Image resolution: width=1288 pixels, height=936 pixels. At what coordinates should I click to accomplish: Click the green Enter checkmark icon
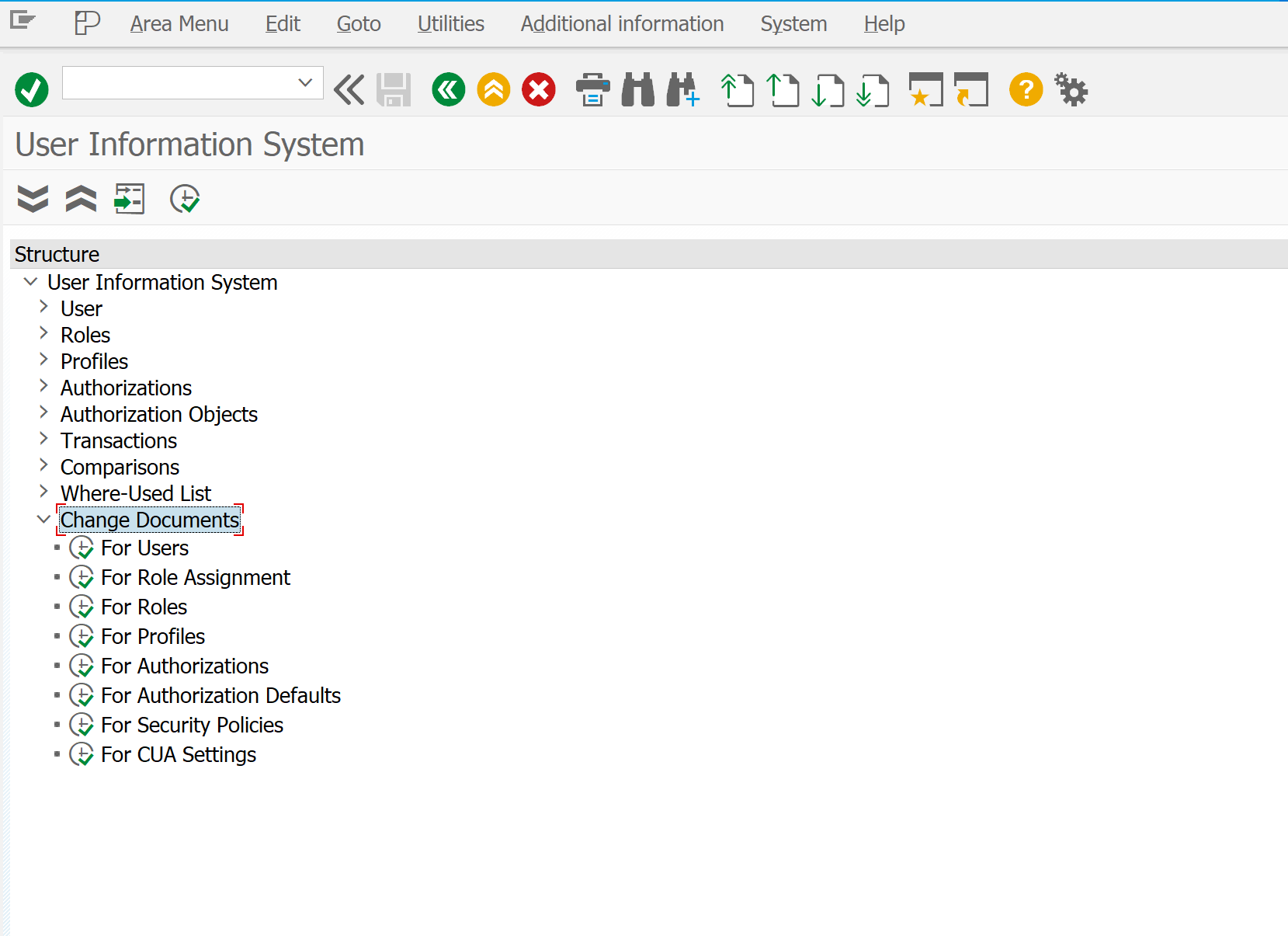click(x=32, y=90)
